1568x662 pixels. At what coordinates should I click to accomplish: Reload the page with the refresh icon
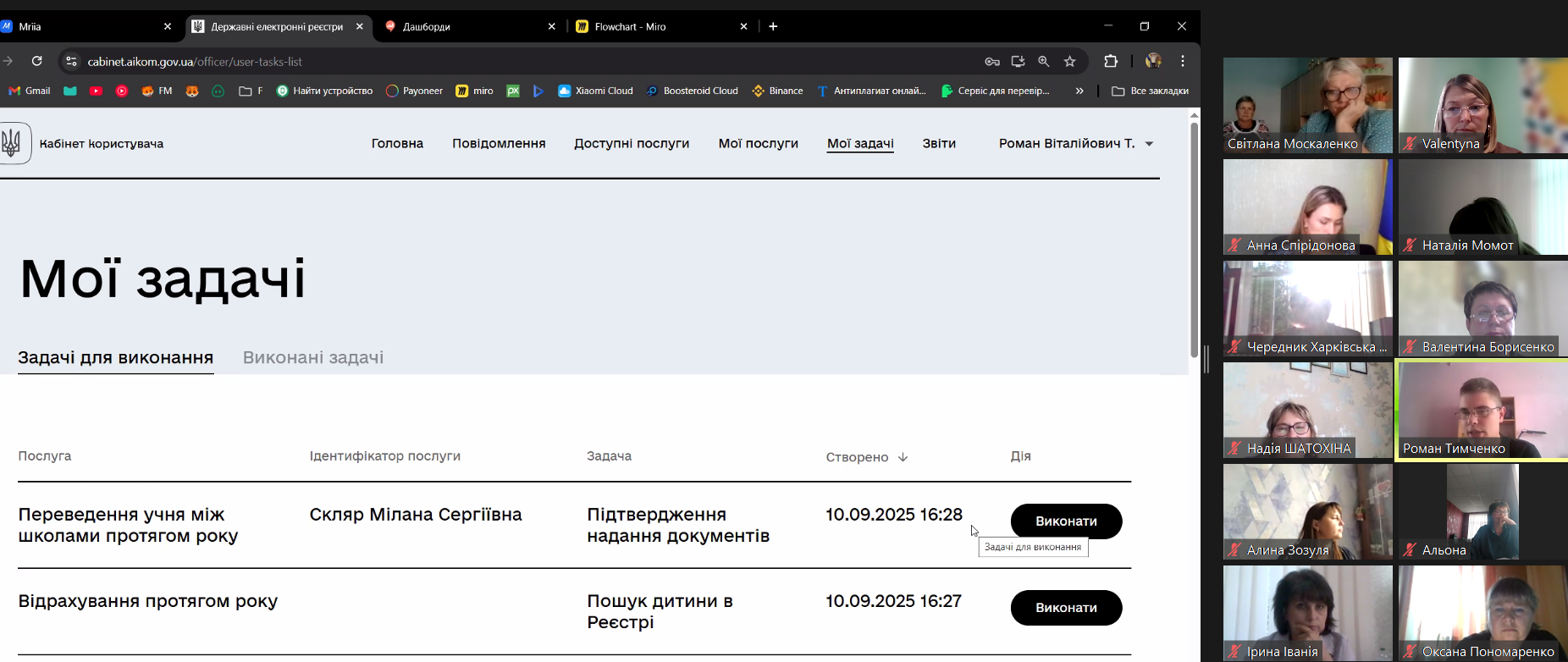pos(36,61)
